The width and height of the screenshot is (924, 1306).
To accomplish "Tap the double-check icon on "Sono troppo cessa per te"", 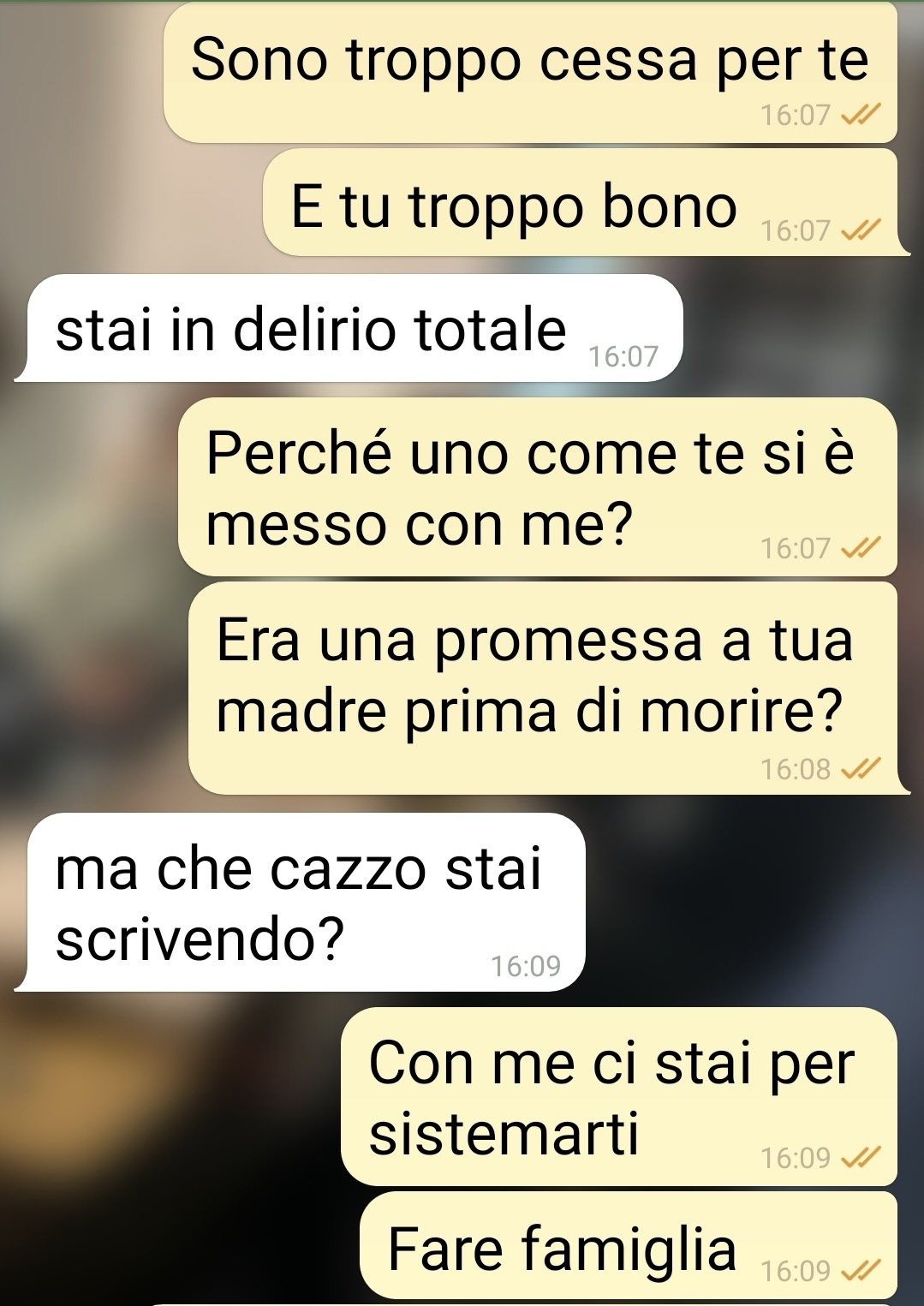I will point(860,115).
